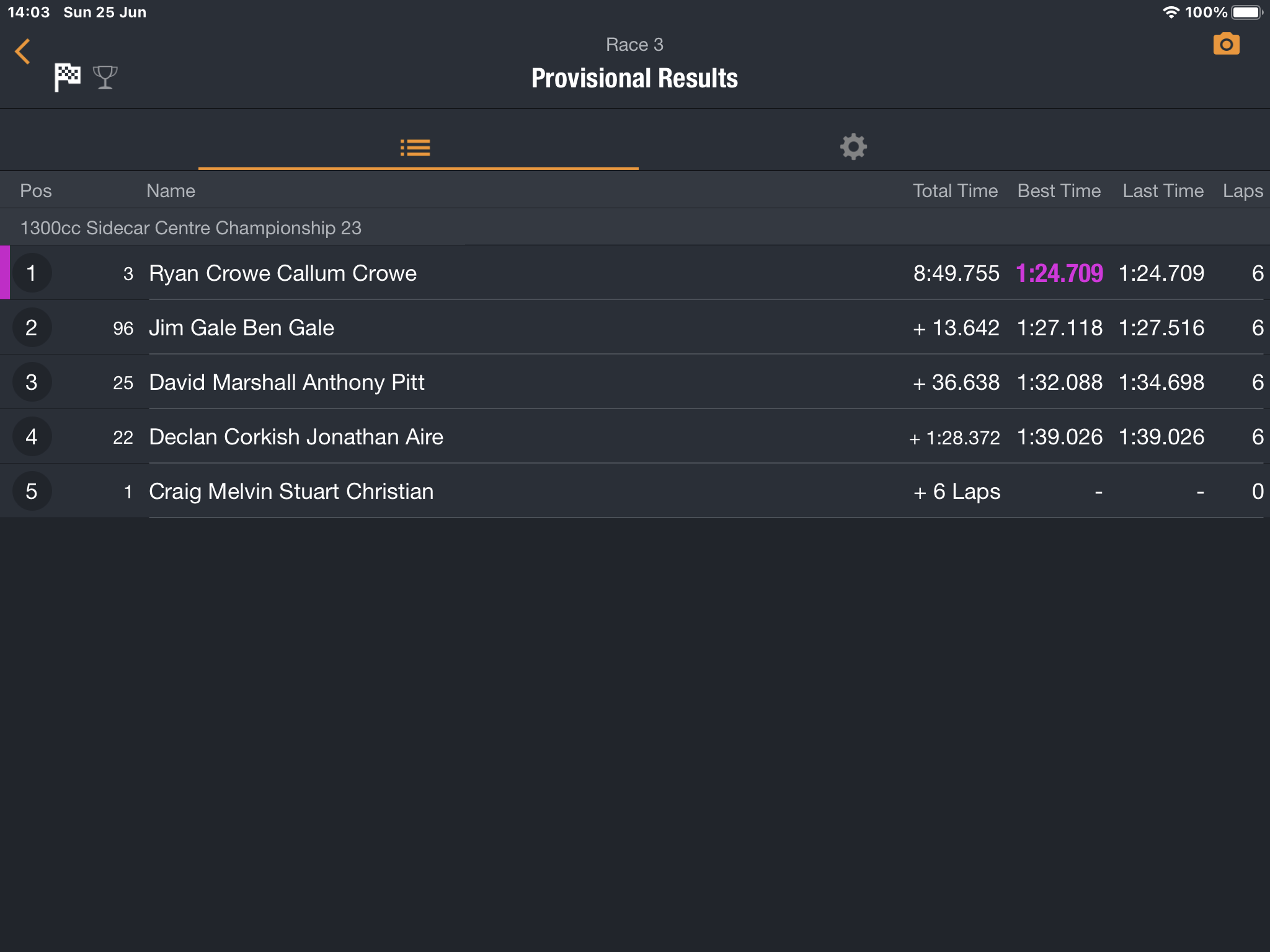This screenshot has height=952, width=1270.
Task: Click the Race 3 subtitle
Action: [634, 45]
